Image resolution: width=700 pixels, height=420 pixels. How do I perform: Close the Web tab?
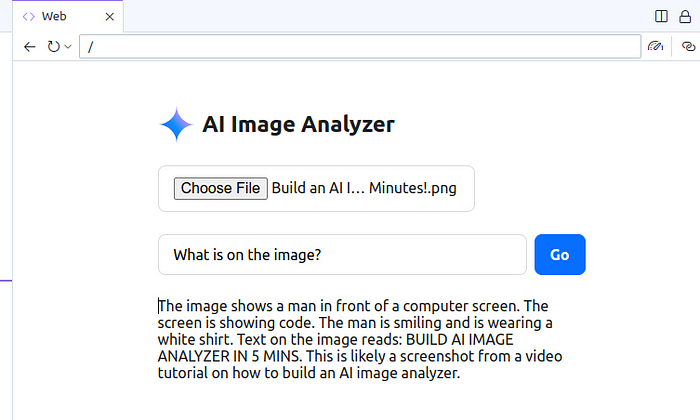click(109, 17)
